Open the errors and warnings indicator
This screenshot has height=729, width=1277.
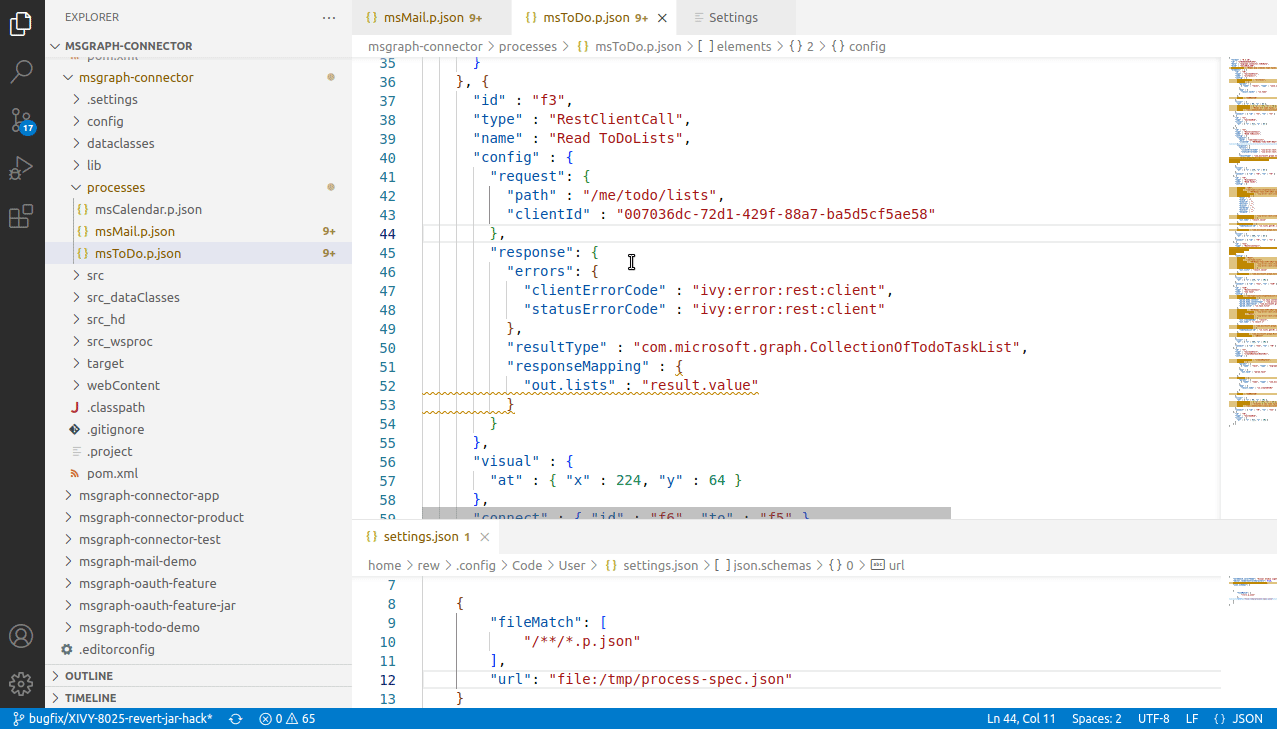(285, 718)
